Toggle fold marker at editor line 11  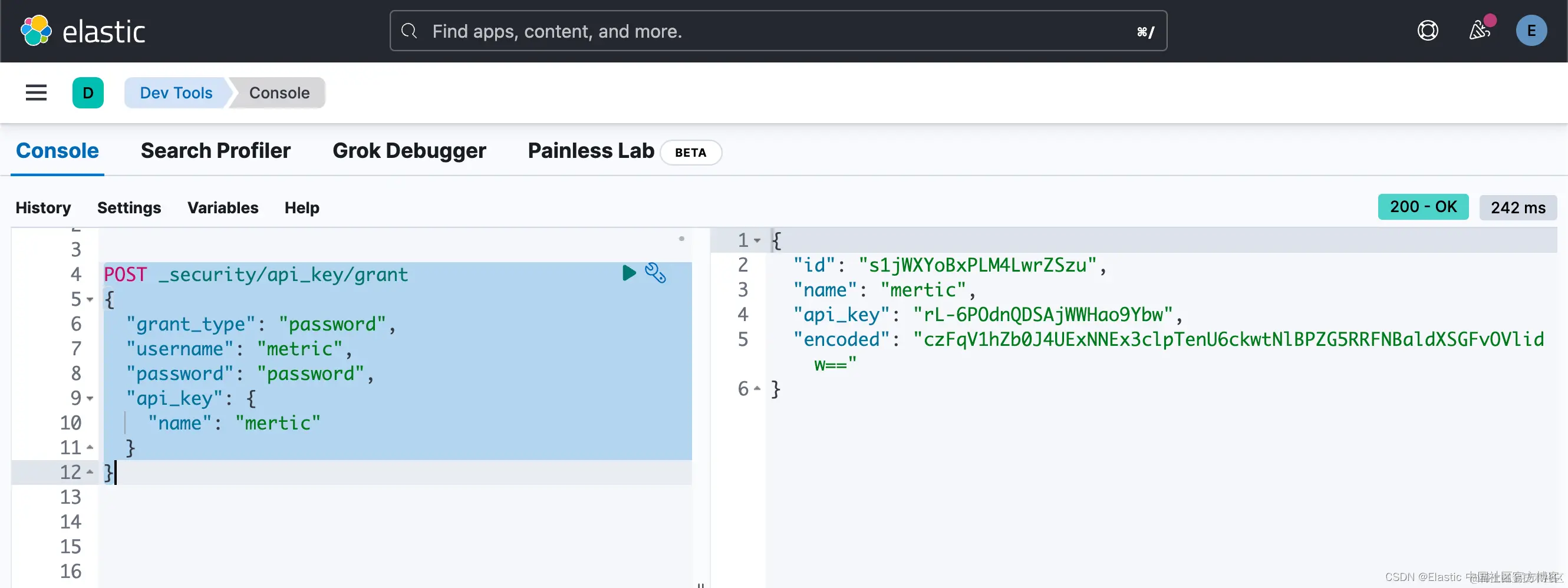[90, 447]
